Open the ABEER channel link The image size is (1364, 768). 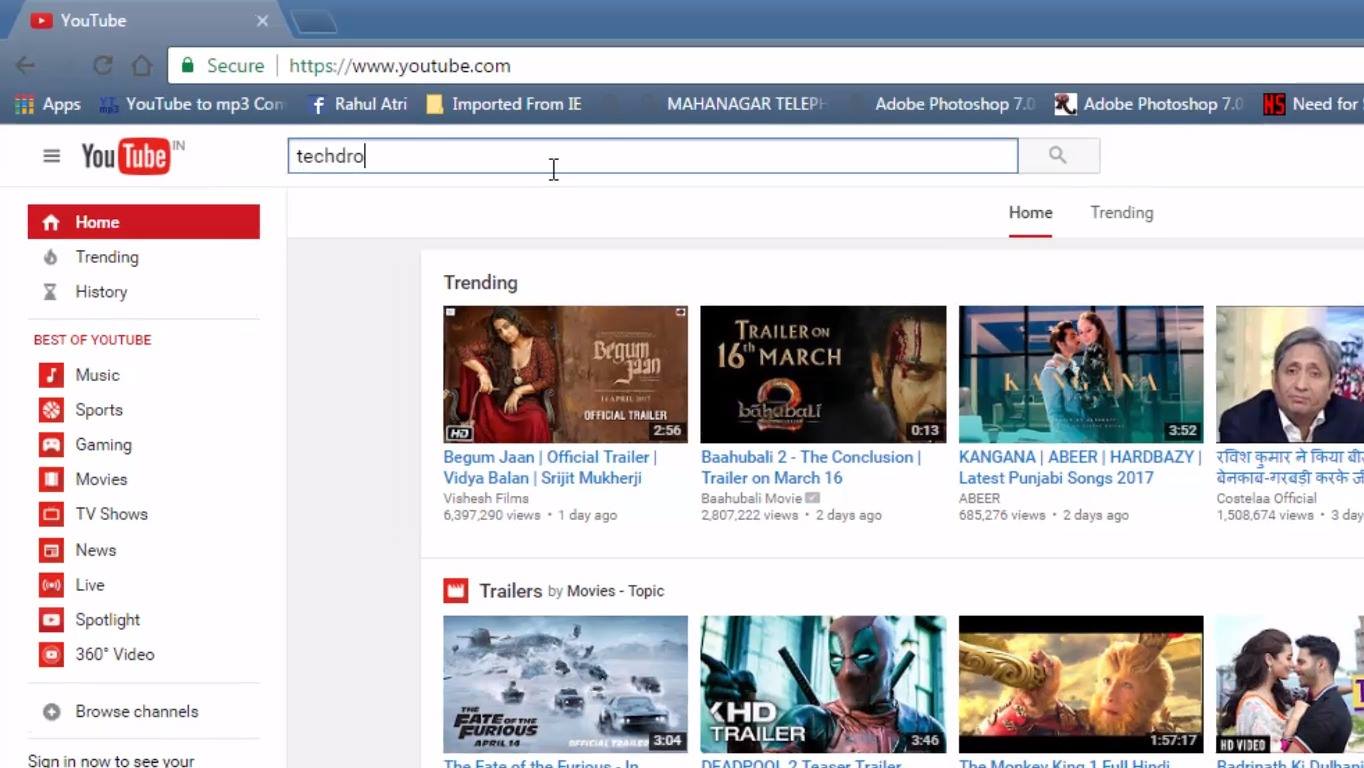tap(979, 498)
